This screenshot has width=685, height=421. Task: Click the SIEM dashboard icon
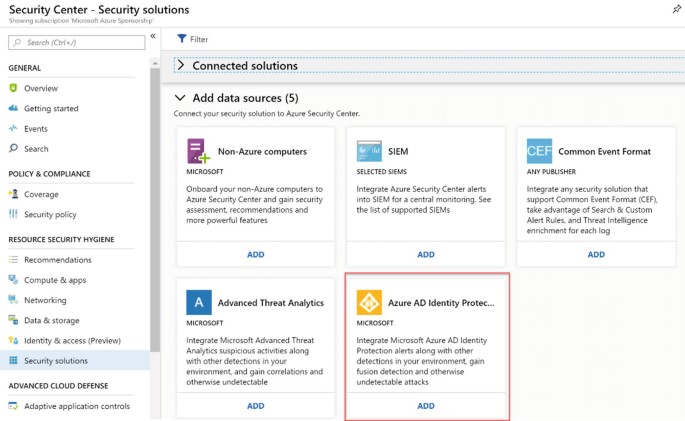coord(369,151)
